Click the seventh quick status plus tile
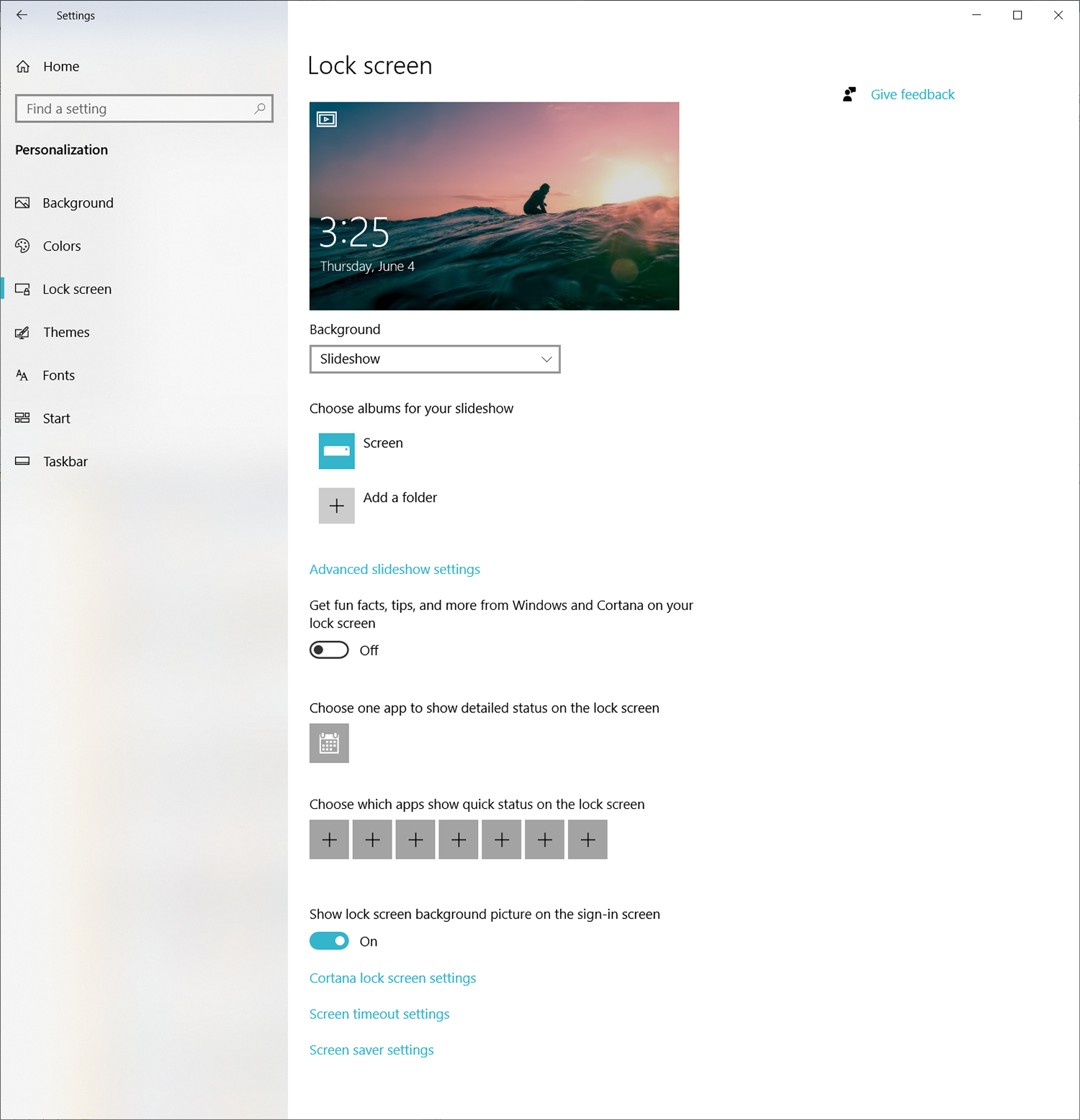 (588, 840)
